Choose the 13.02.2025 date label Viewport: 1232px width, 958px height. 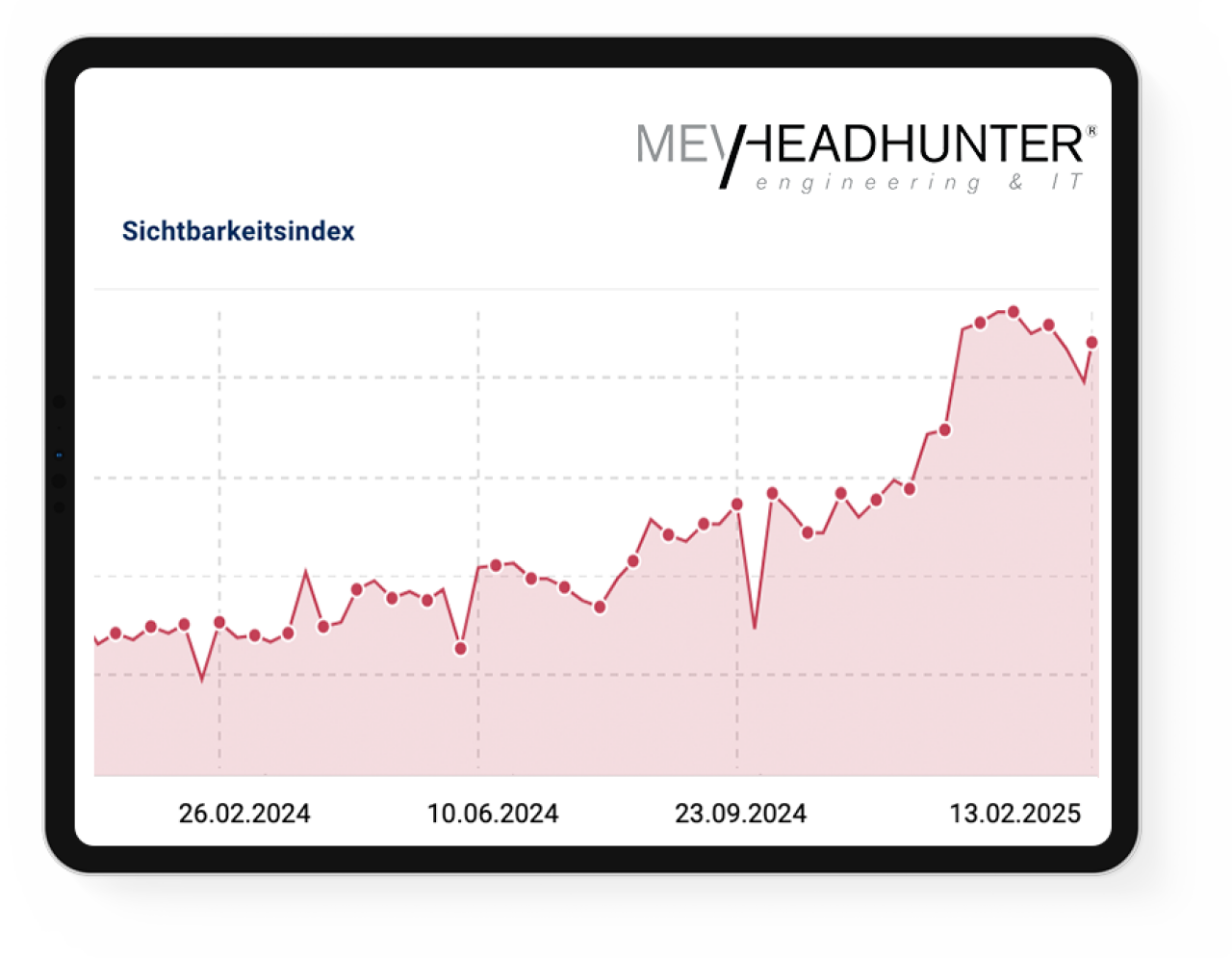(x=1015, y=814)
